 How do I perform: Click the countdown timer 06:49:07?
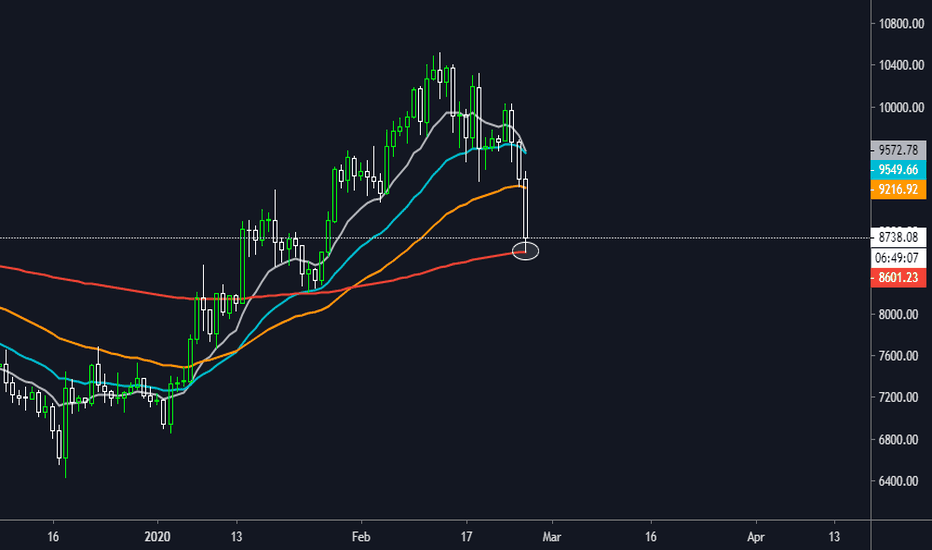[898, 258]
